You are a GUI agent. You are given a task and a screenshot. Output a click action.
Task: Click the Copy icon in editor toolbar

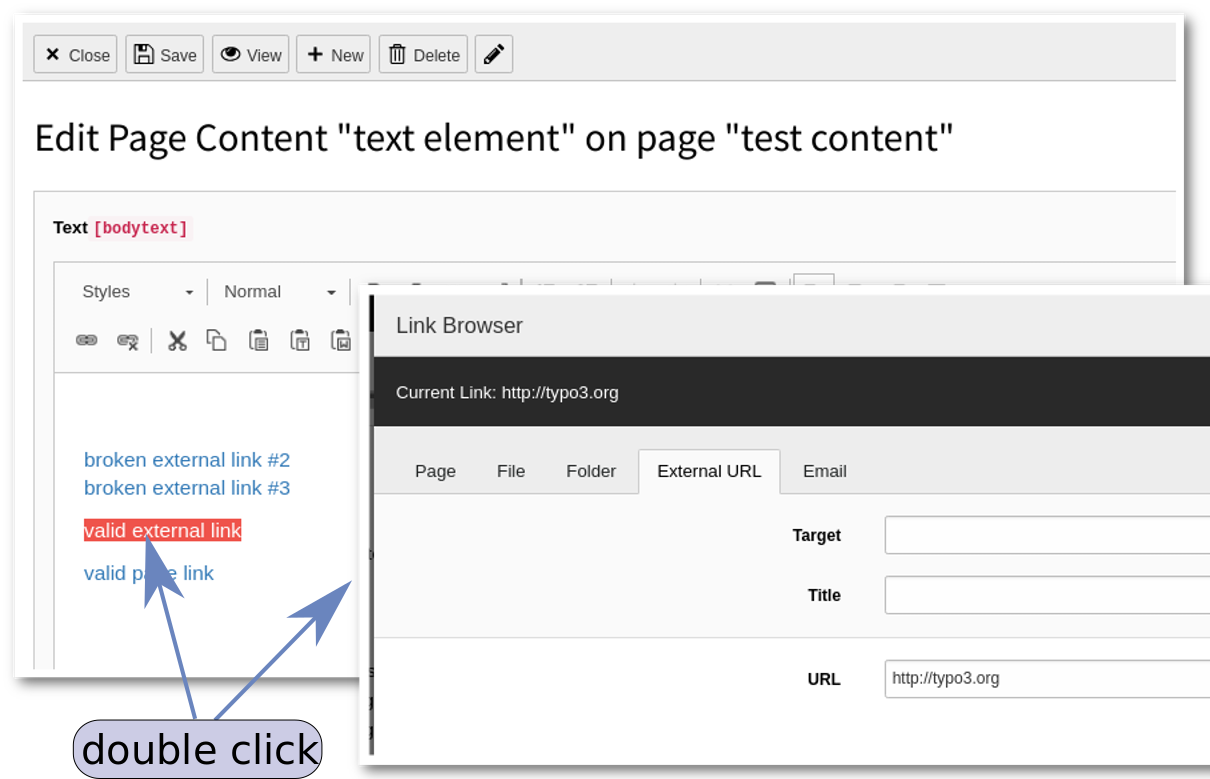click(217, 341)
